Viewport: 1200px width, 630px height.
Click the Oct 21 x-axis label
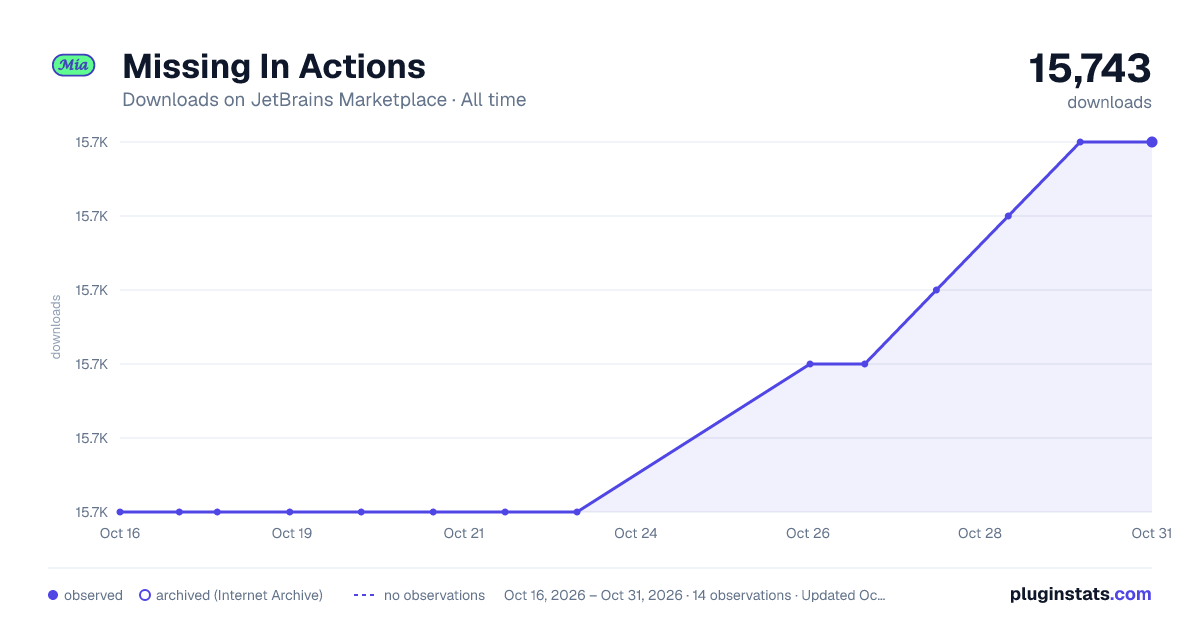[x=464, y=533]
